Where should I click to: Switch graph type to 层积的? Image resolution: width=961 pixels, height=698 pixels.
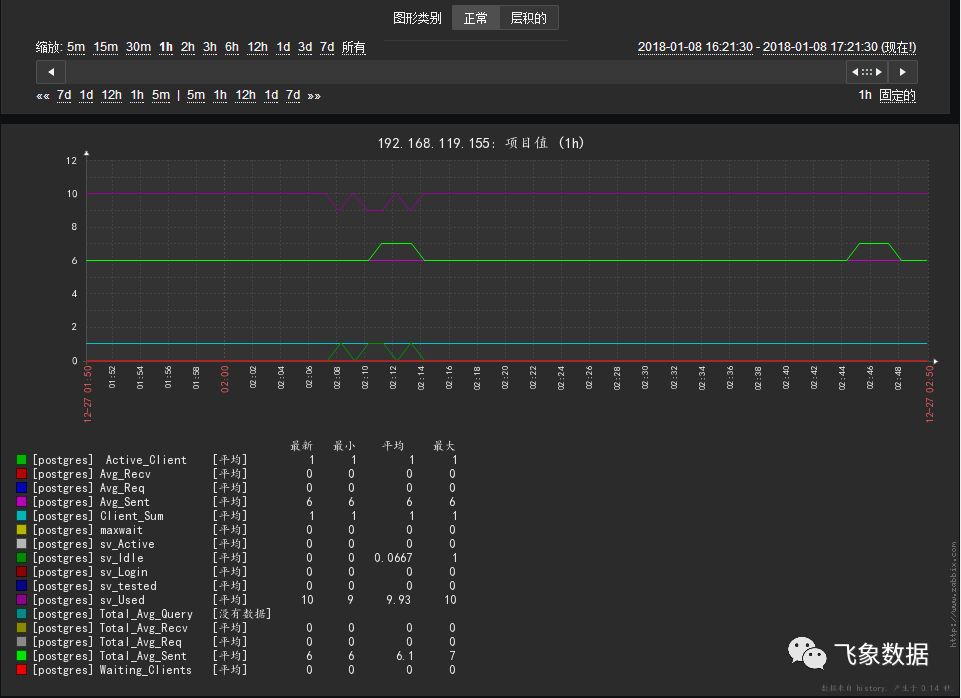[x=528, y=18]
